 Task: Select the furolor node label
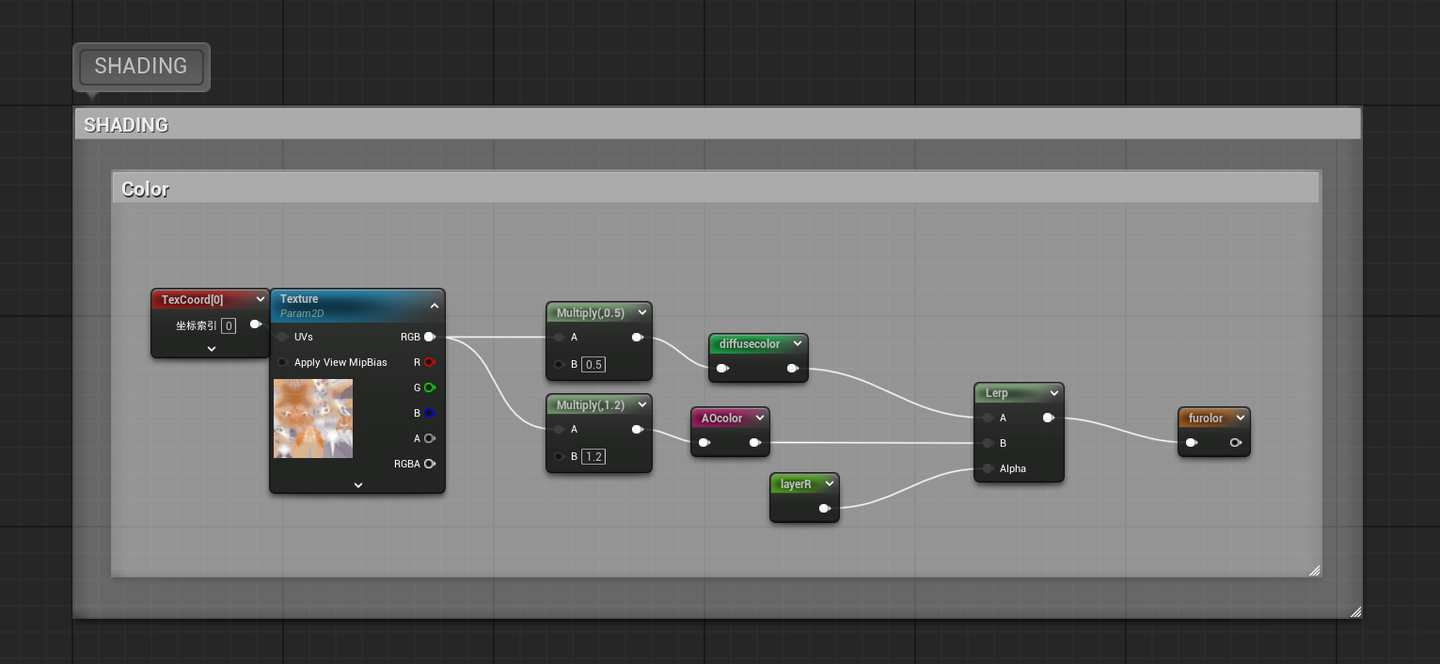(x=1206, y=418)
